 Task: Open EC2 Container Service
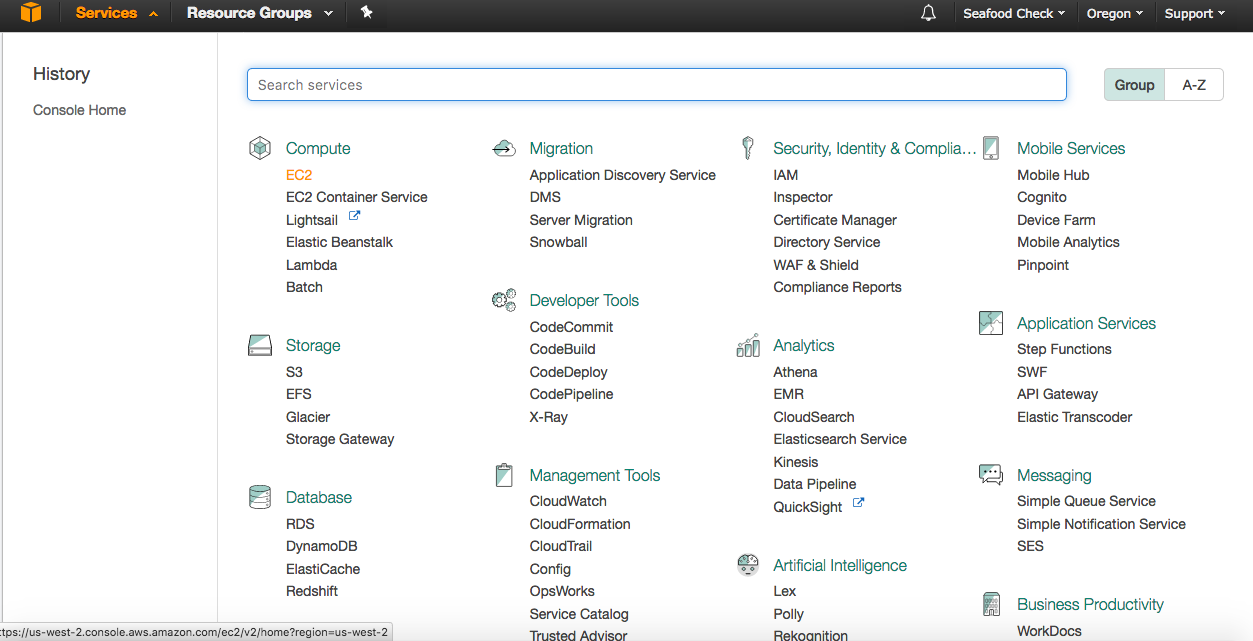pos(357,197)
